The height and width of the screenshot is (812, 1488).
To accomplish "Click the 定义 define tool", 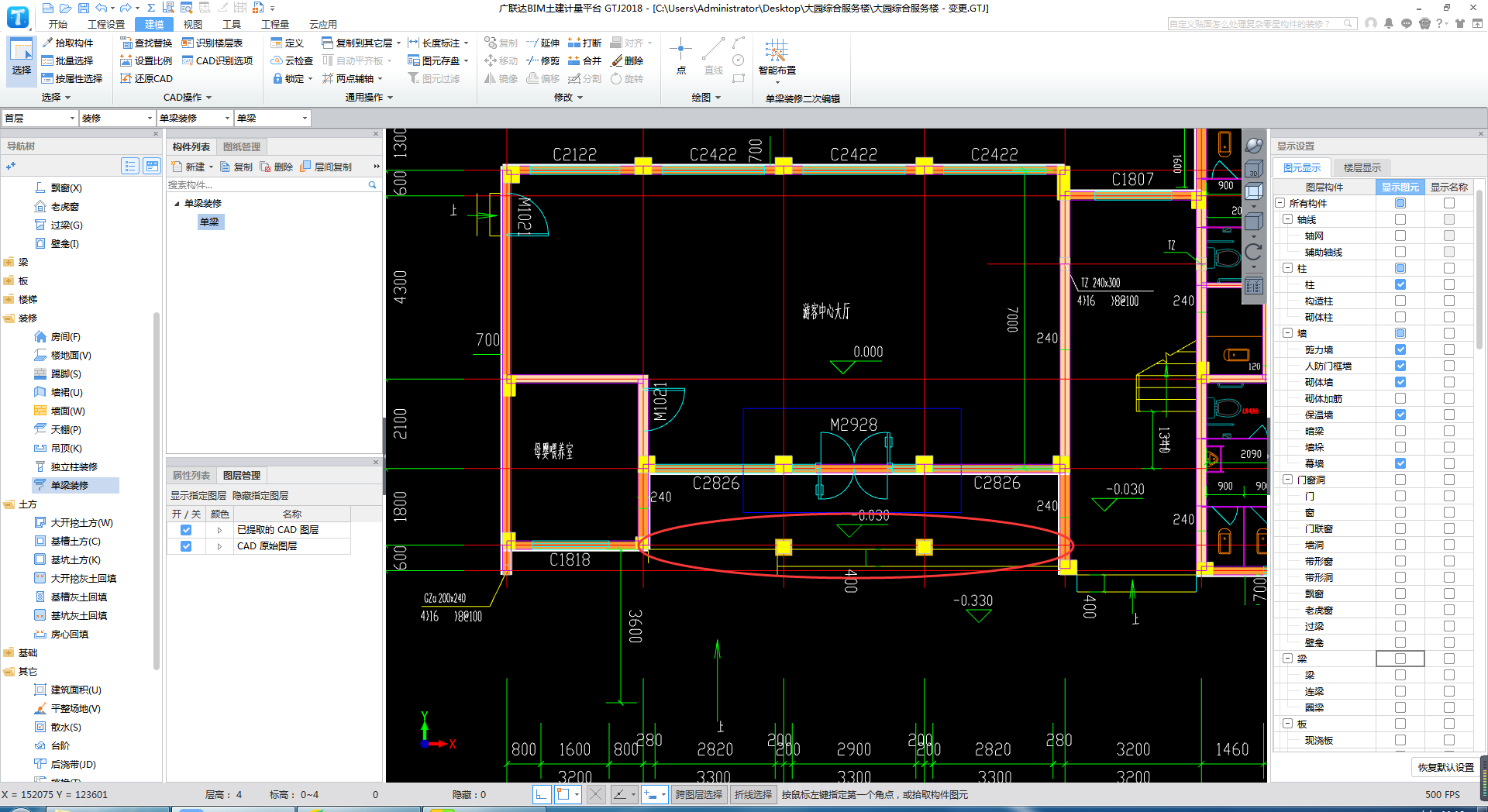I will pyautogui.click(x=288, y=43).
